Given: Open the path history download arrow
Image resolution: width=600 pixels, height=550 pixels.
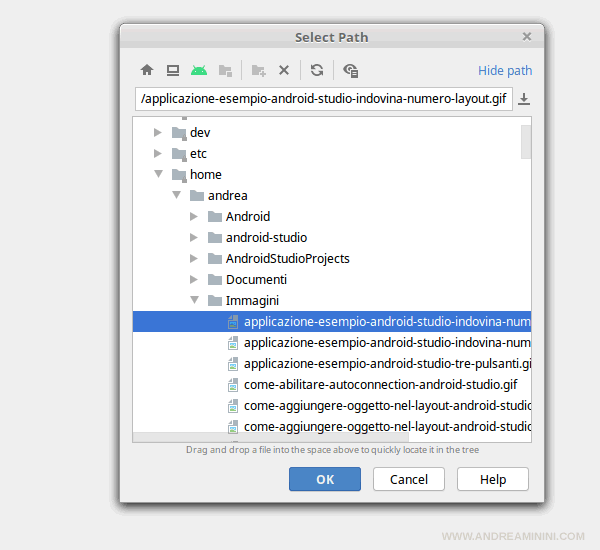Looking at the screenshot, I should tap(524, 99).
